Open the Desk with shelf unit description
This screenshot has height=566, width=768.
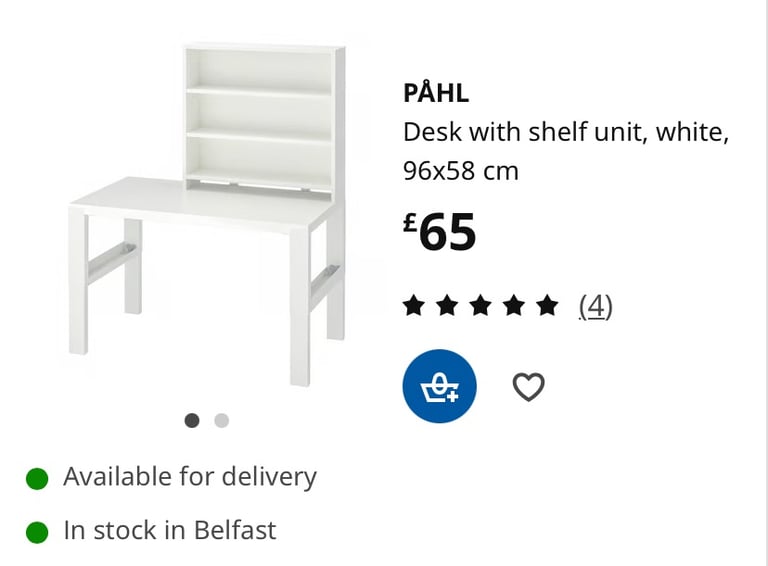pos(566,132)
